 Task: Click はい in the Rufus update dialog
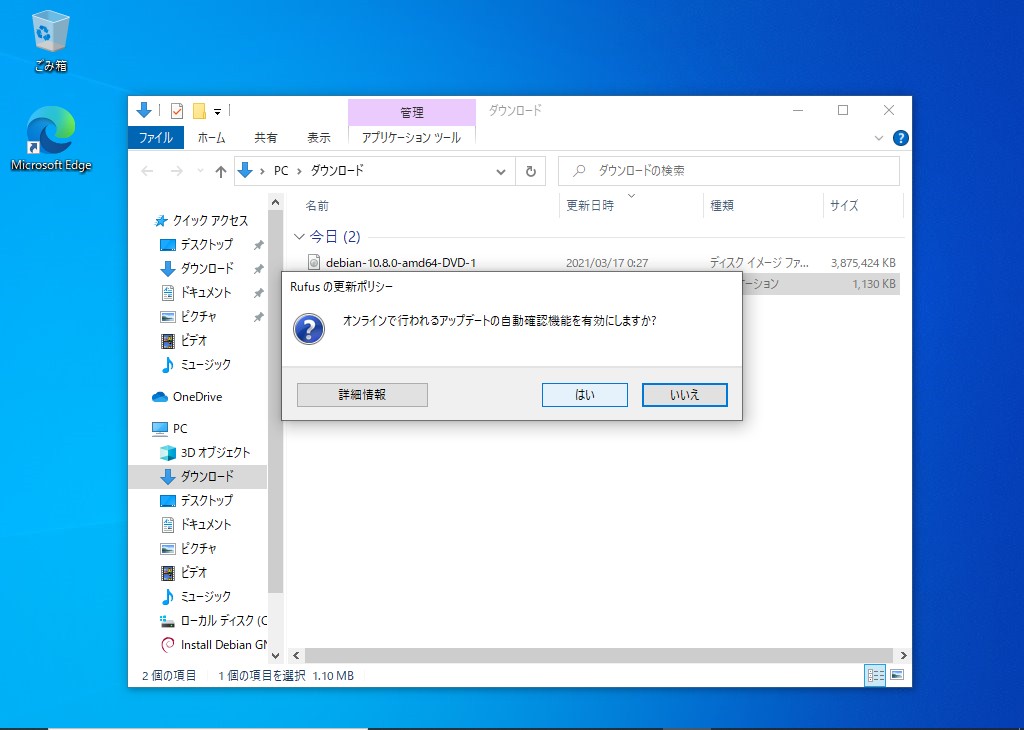click(584, 395)
